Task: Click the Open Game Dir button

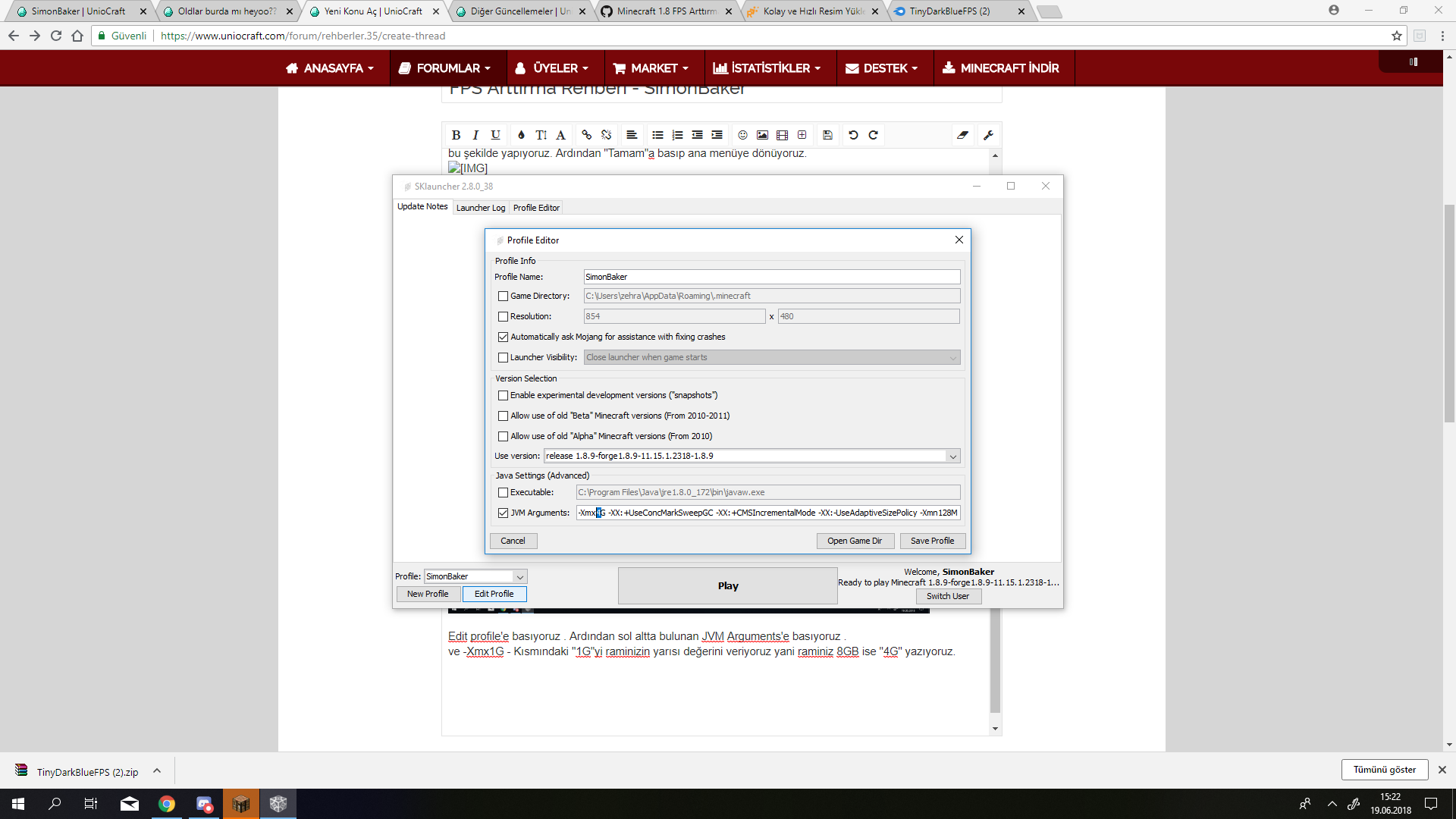Action: [x=855, y=541]
